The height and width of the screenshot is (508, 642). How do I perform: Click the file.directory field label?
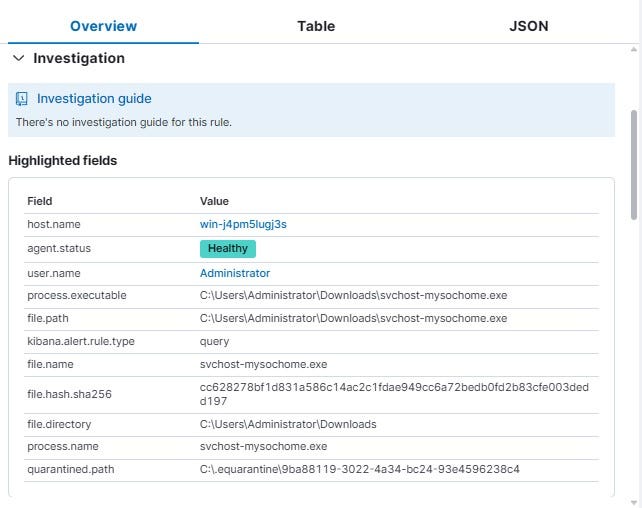pos(59,424)
